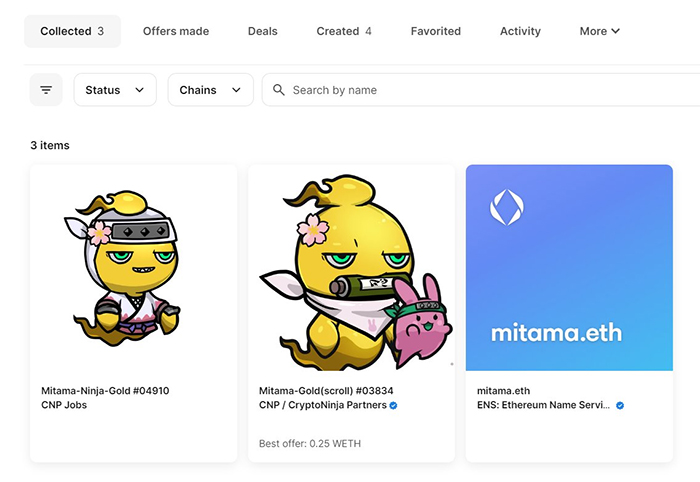Viewport: 700px width, 482px height.
Task: Open the CNP Jobs collection link
Action: 64,405
